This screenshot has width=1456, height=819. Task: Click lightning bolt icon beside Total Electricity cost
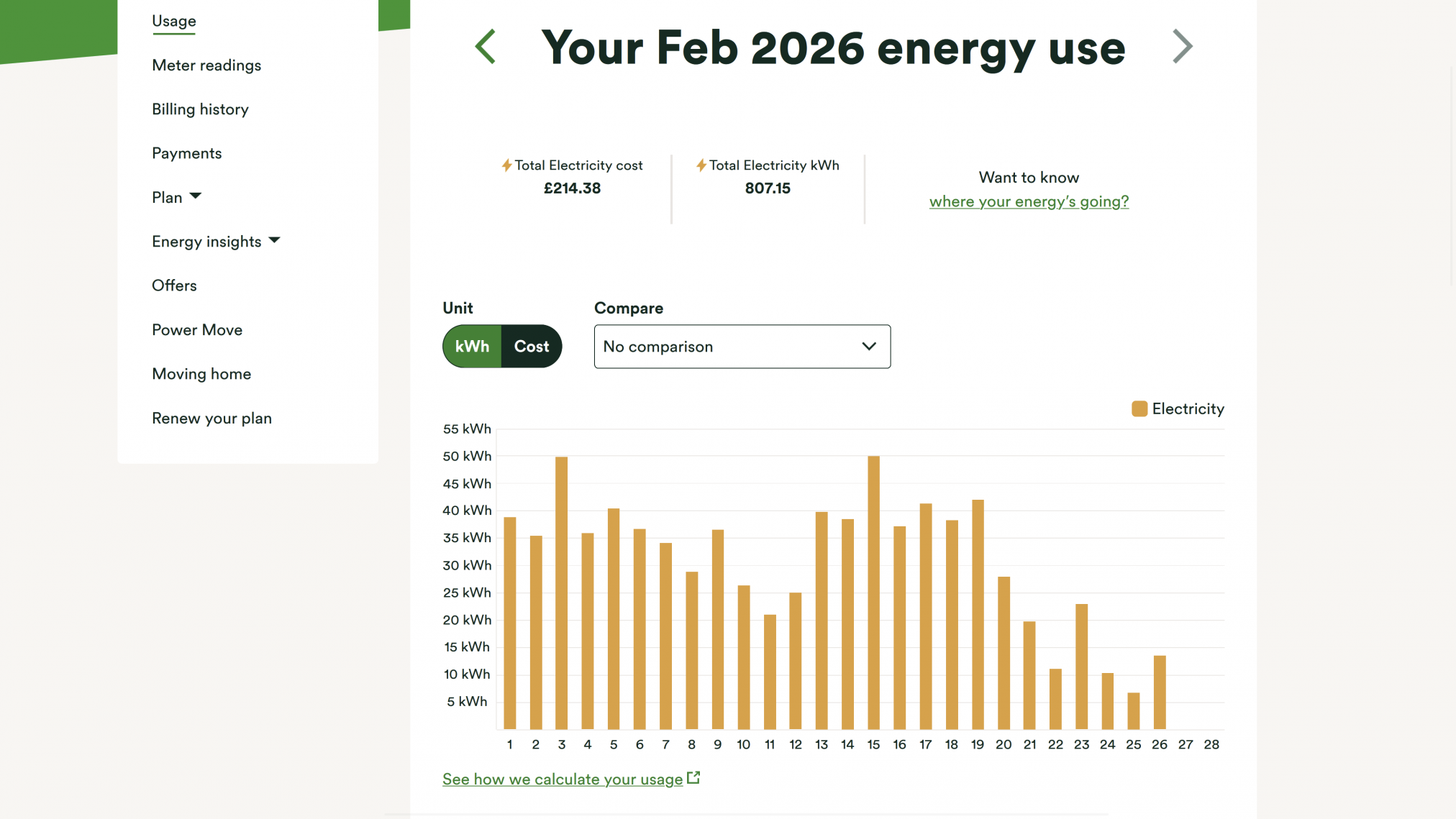(x=506, y=165)
